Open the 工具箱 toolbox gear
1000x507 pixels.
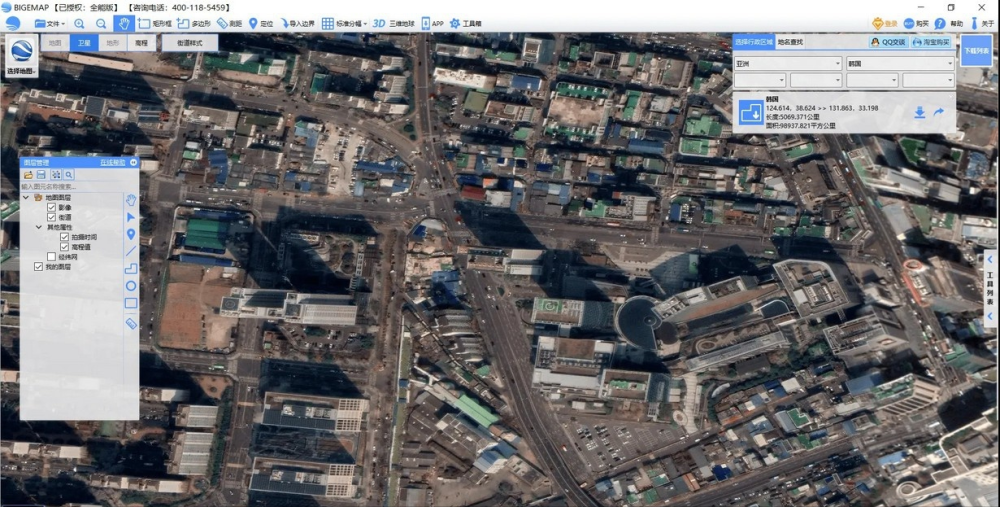466,24
